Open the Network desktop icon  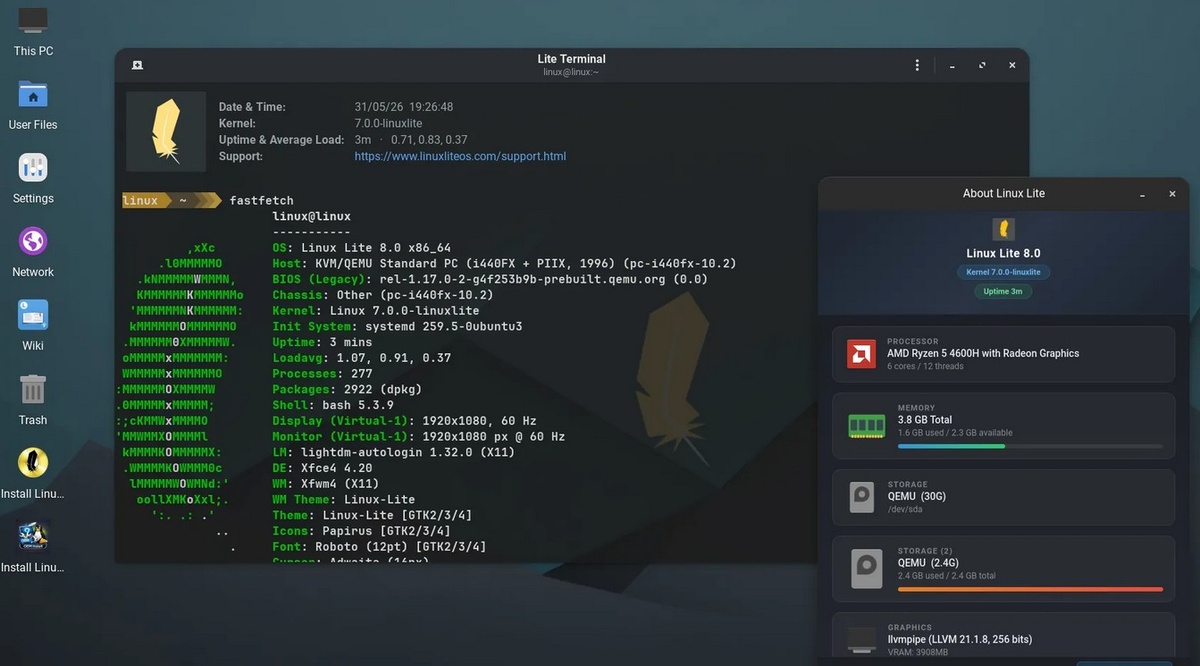point(33,242)
